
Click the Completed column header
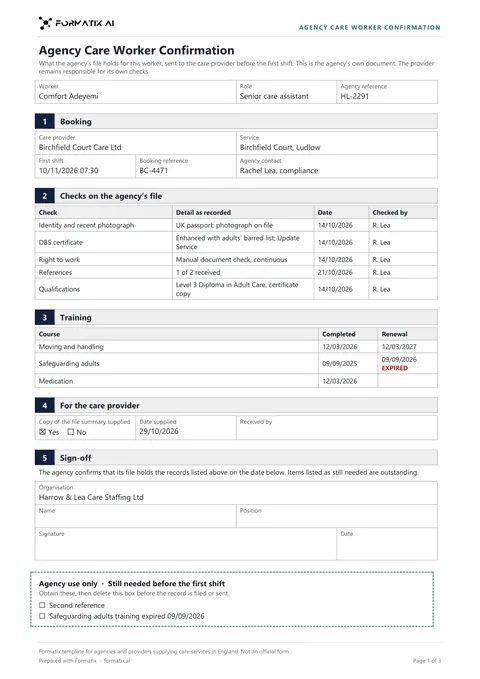pyautogui.click(x=339, y=334)
